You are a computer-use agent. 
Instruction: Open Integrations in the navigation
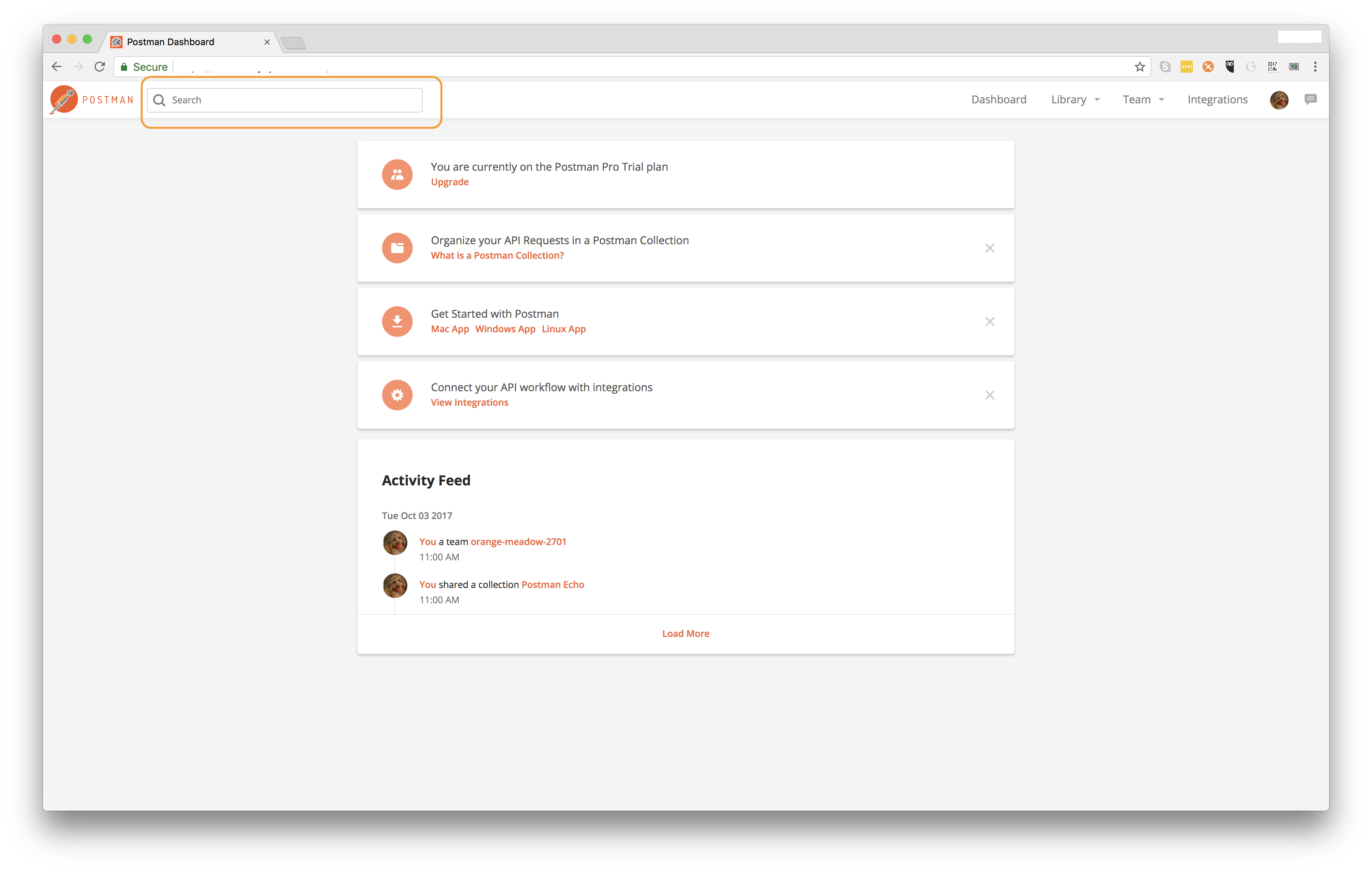pos(1217,100)
